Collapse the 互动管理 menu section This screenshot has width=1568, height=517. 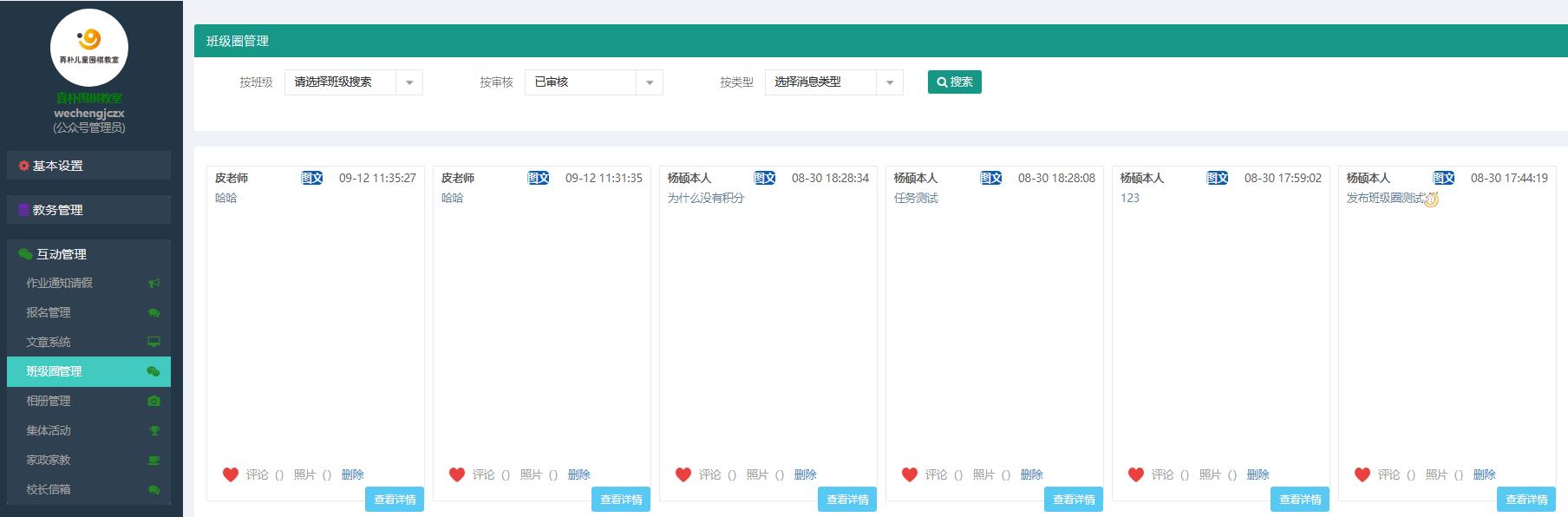coord(89,254)
